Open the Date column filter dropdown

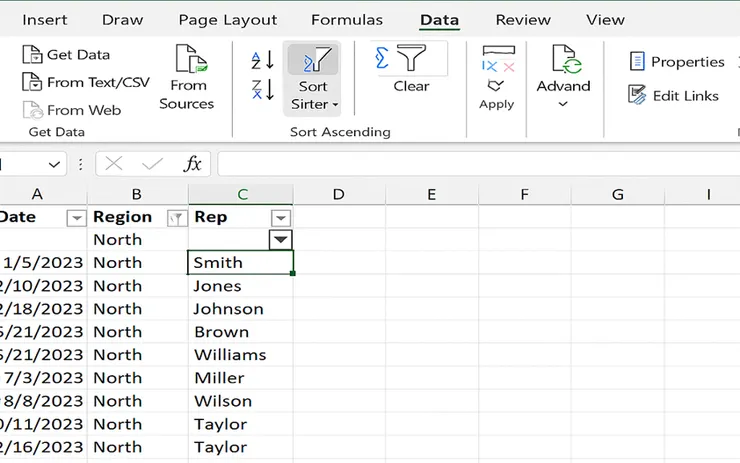point(76,217)
